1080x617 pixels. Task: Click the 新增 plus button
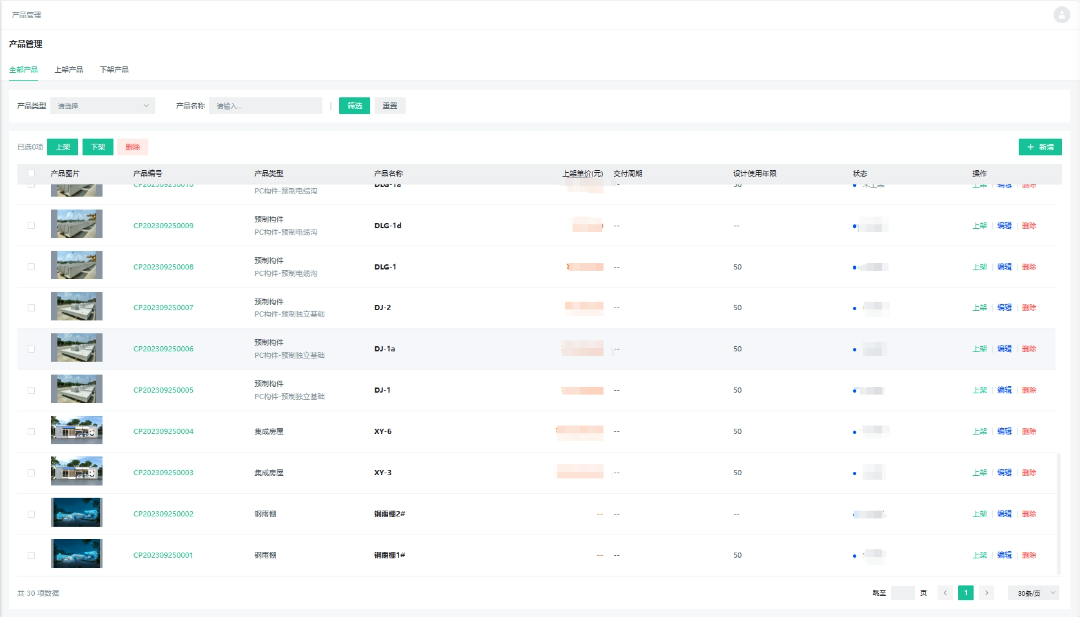(x=1040, y=147)
